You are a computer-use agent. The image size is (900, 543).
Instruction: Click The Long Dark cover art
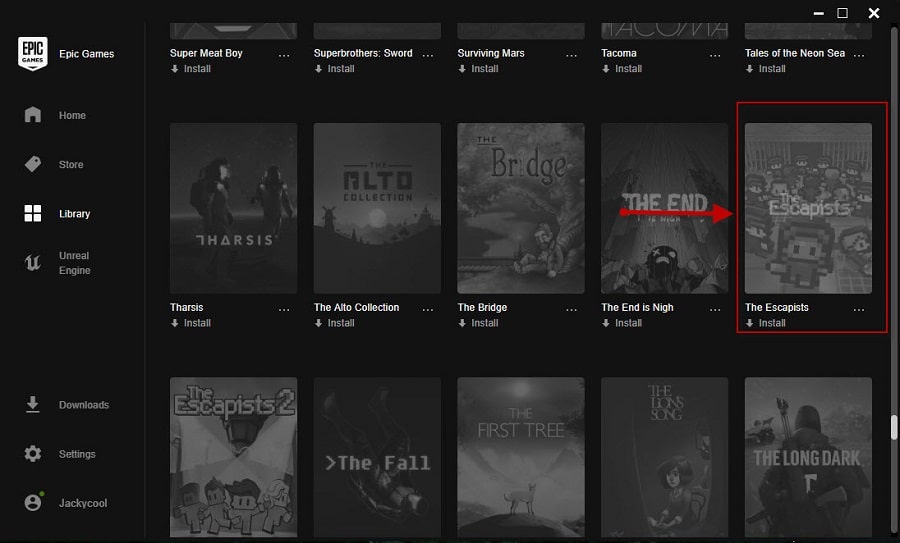pos(808,457)
